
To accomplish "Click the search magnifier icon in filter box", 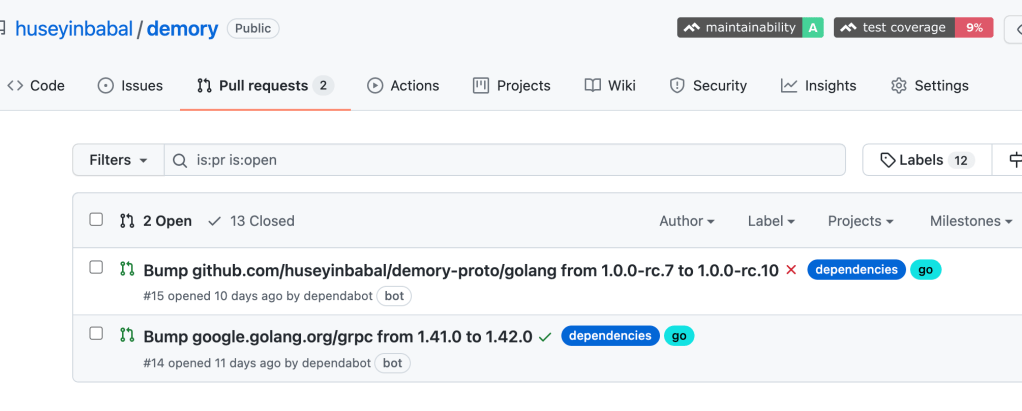I will [x=180, y=160].
